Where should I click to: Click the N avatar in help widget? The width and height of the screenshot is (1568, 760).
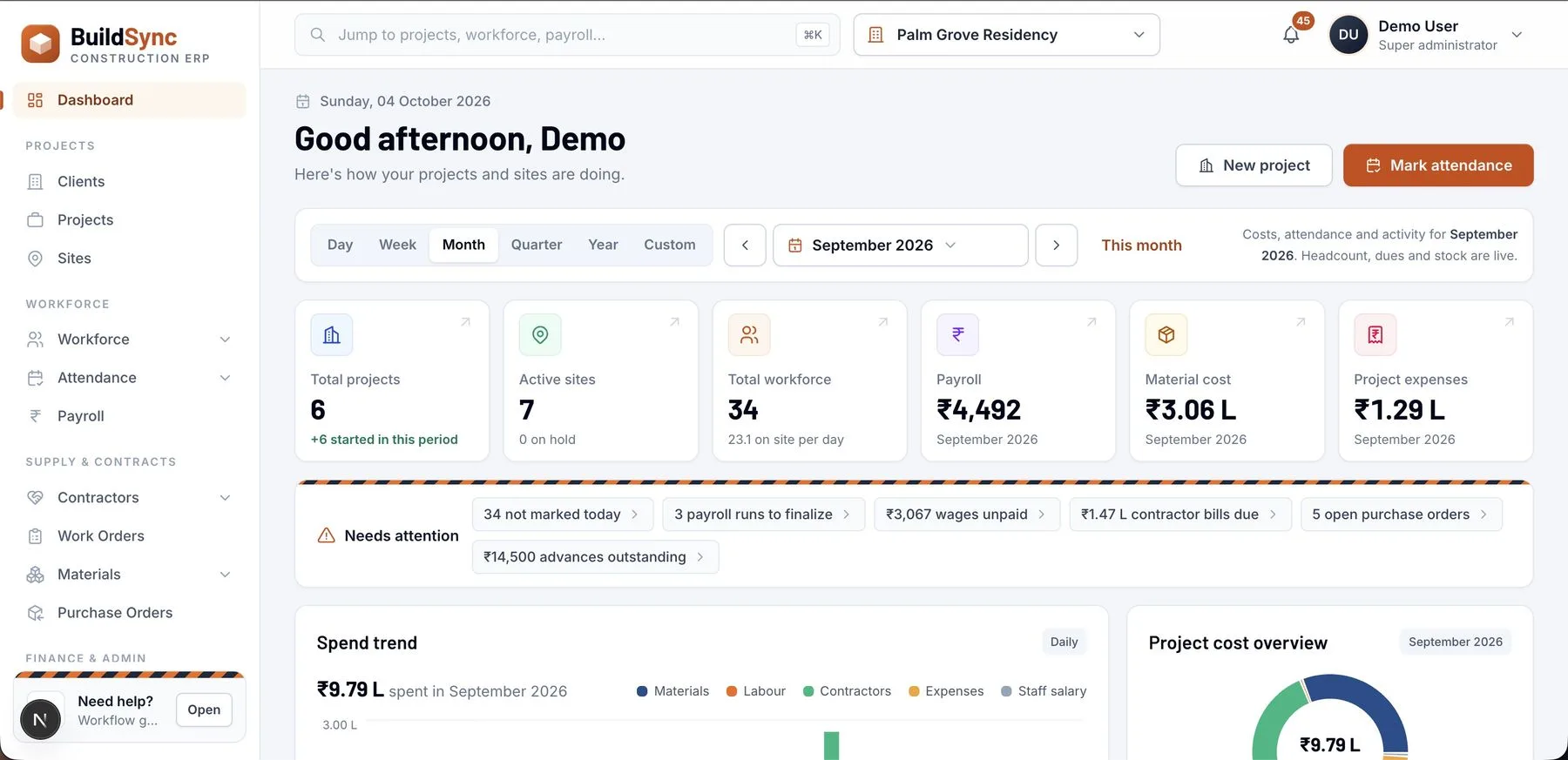pos(40,719)
